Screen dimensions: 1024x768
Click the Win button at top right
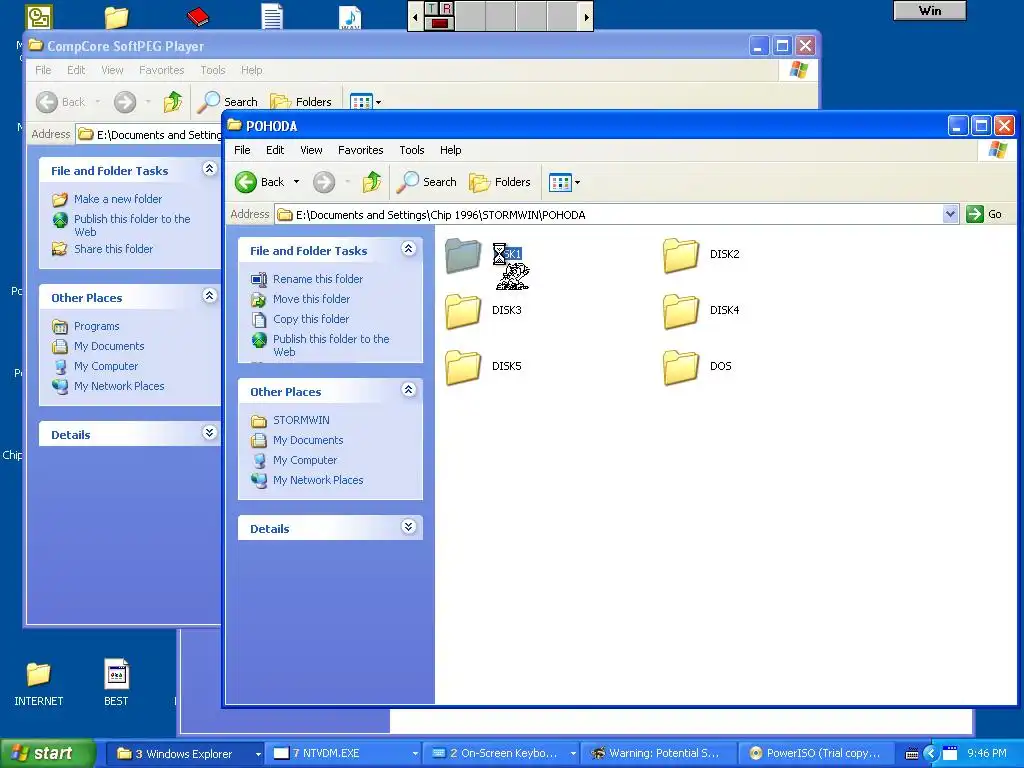pyautogui.click(x=929, y=10)
